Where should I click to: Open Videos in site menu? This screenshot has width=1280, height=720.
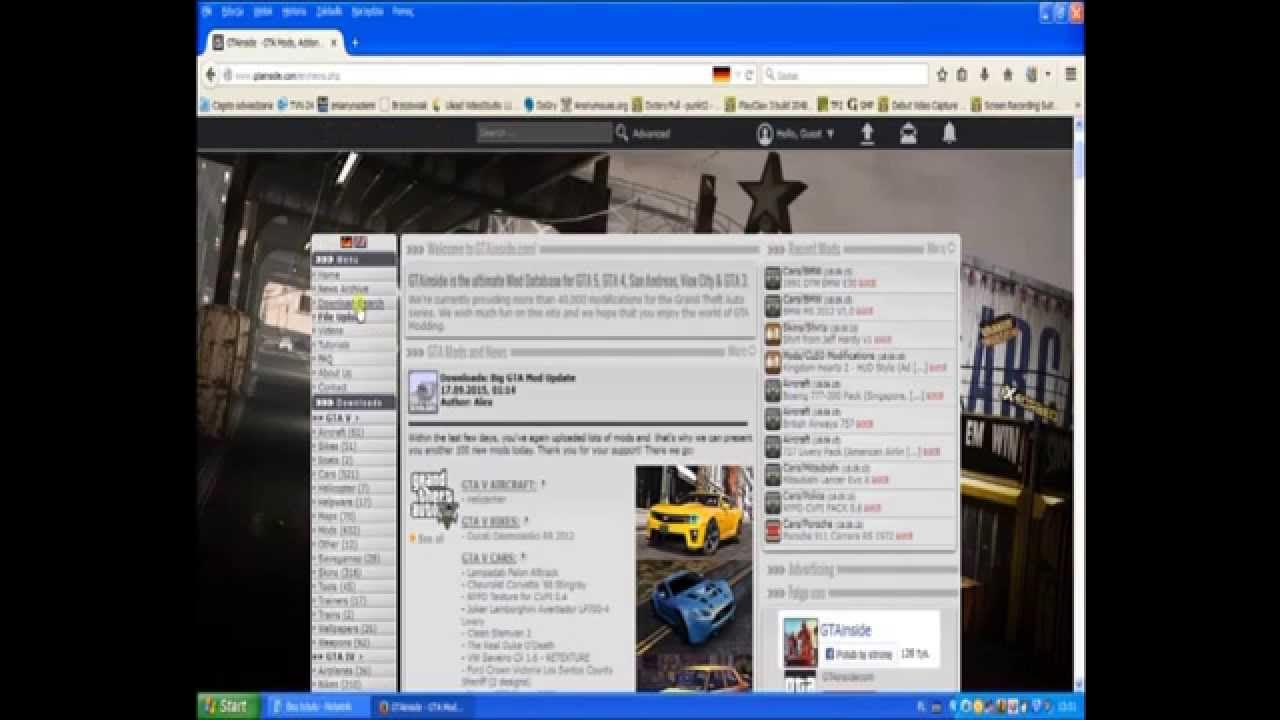(x=330, y=331)
